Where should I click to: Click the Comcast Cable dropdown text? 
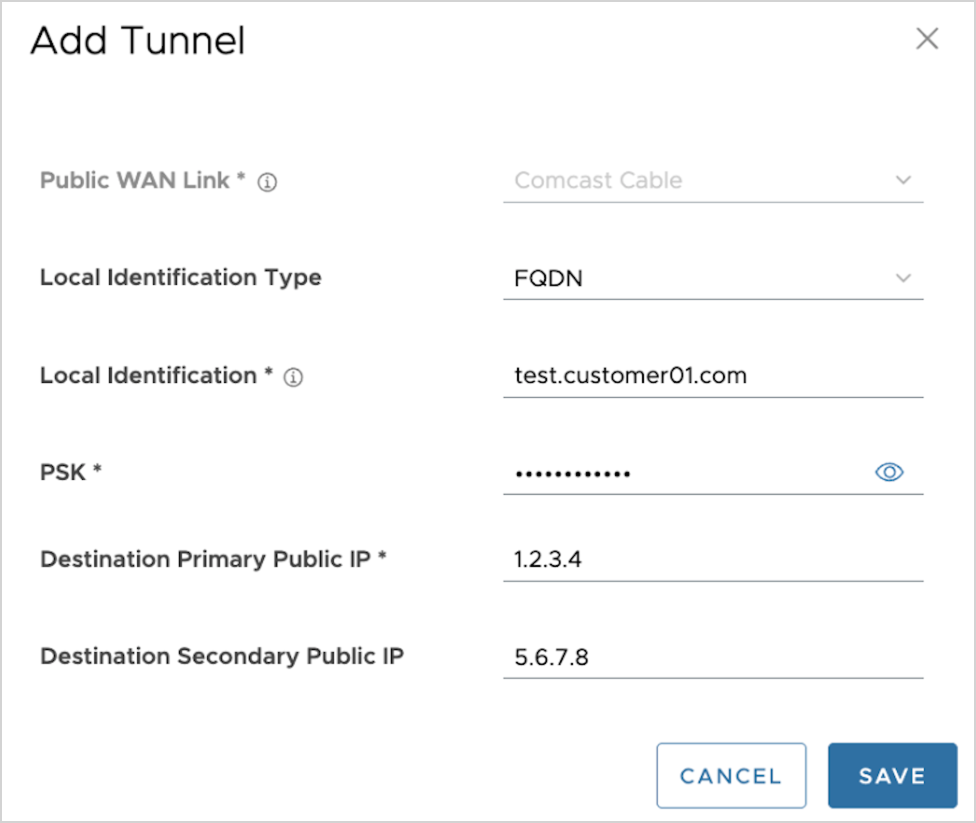pyautogui.click(x=598, y=181)
